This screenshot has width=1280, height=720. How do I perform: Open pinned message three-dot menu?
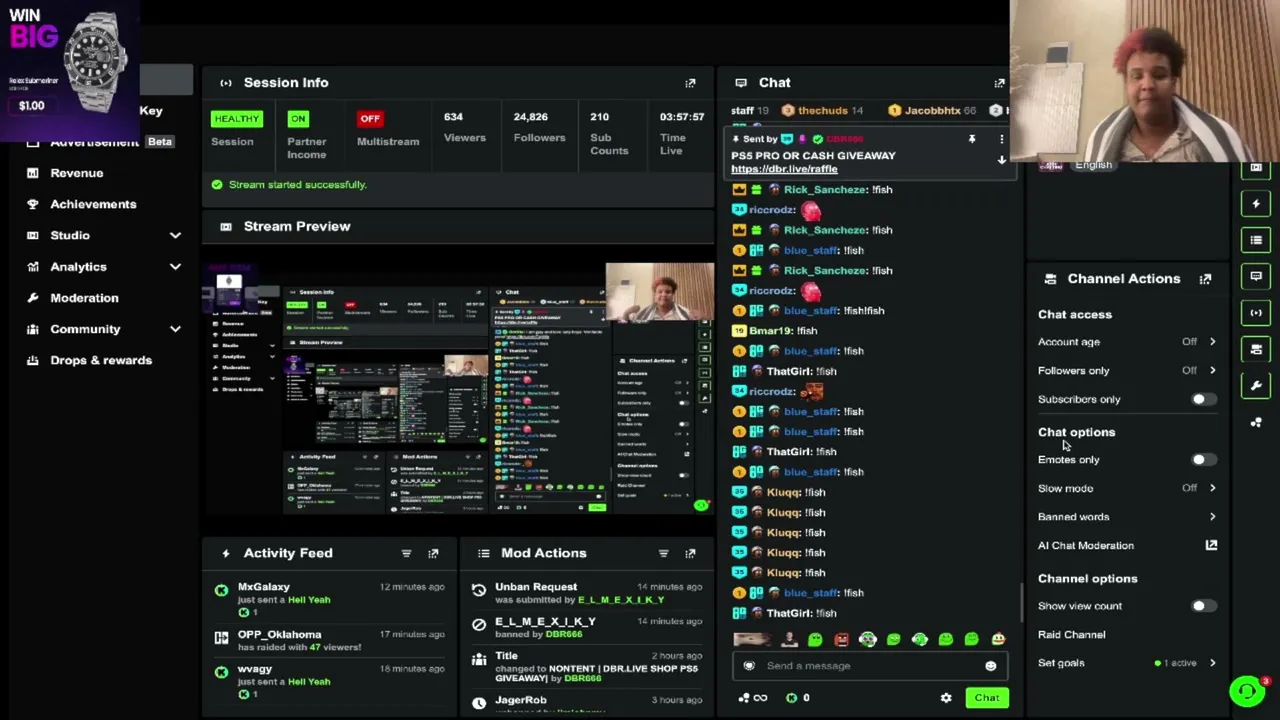tap(1001, 140)
